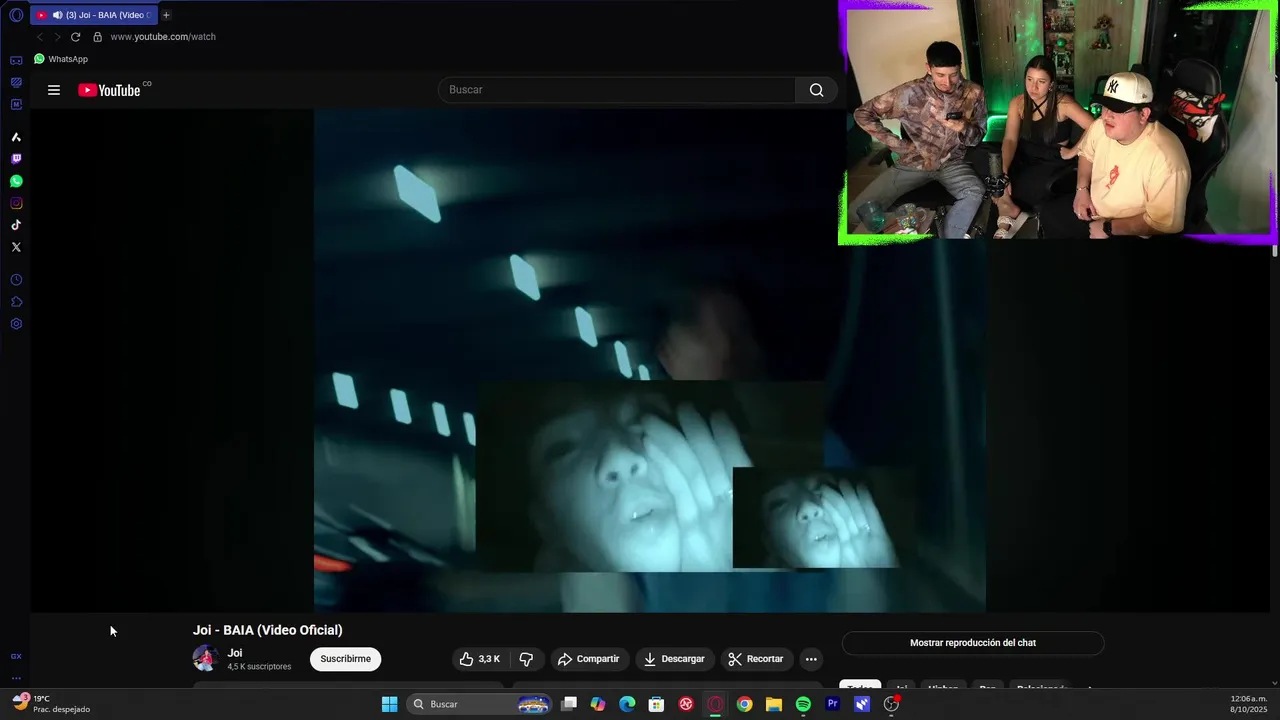Focus the www.youtube.com/watch address bar
Screen dimensions: 1280x720
coord(163,37)
